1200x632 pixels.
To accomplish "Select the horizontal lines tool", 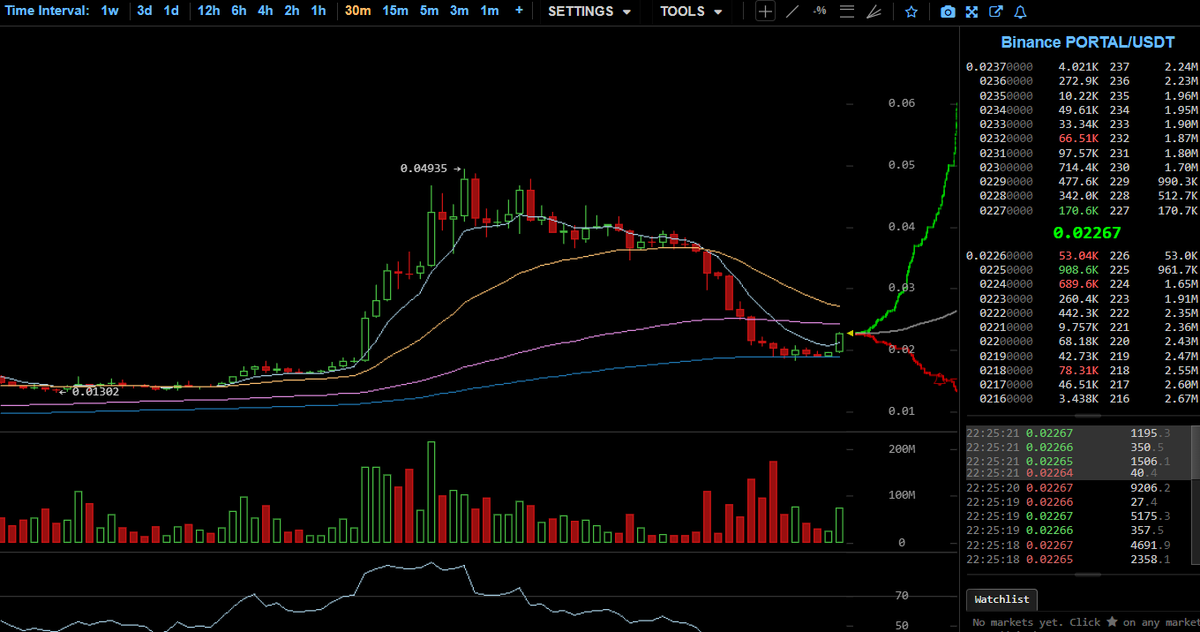I will point(847,11).
